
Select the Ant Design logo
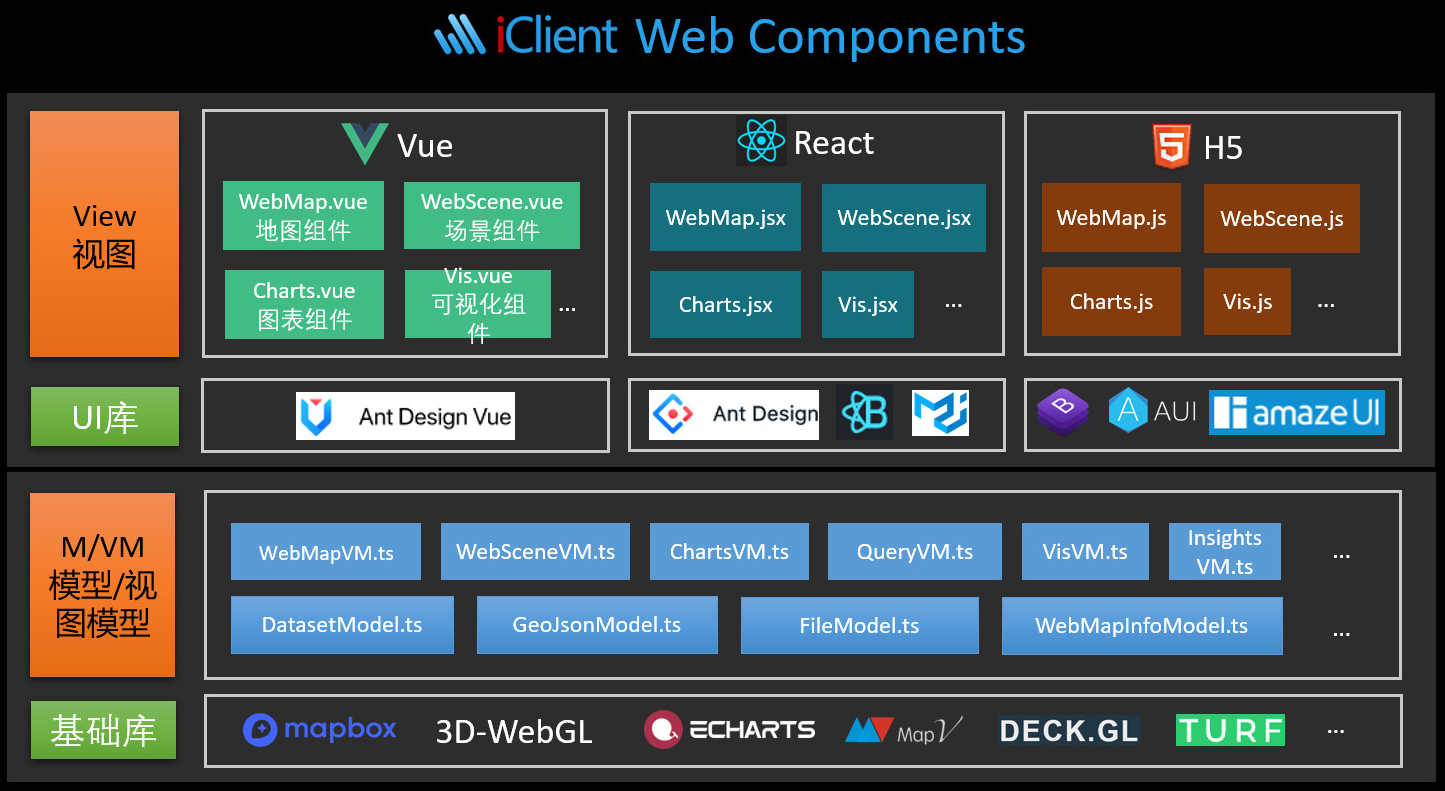pyautogui.click(x=734, y=414)
